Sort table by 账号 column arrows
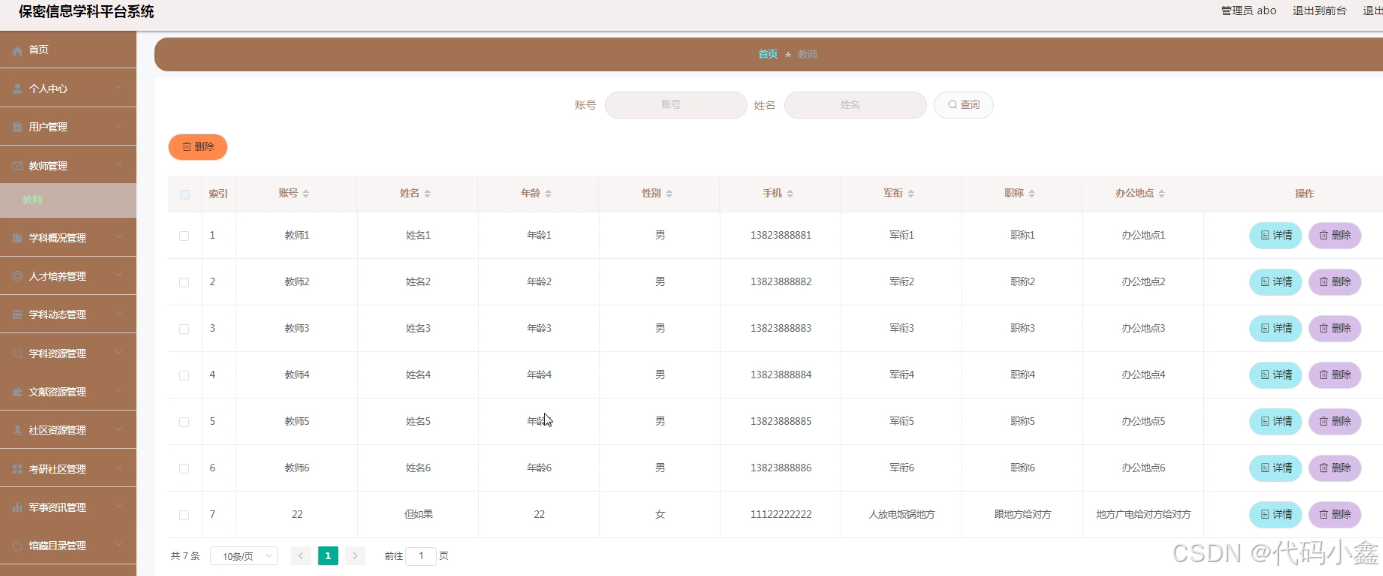Viewport: 1383px width, 576px height. 306,194
